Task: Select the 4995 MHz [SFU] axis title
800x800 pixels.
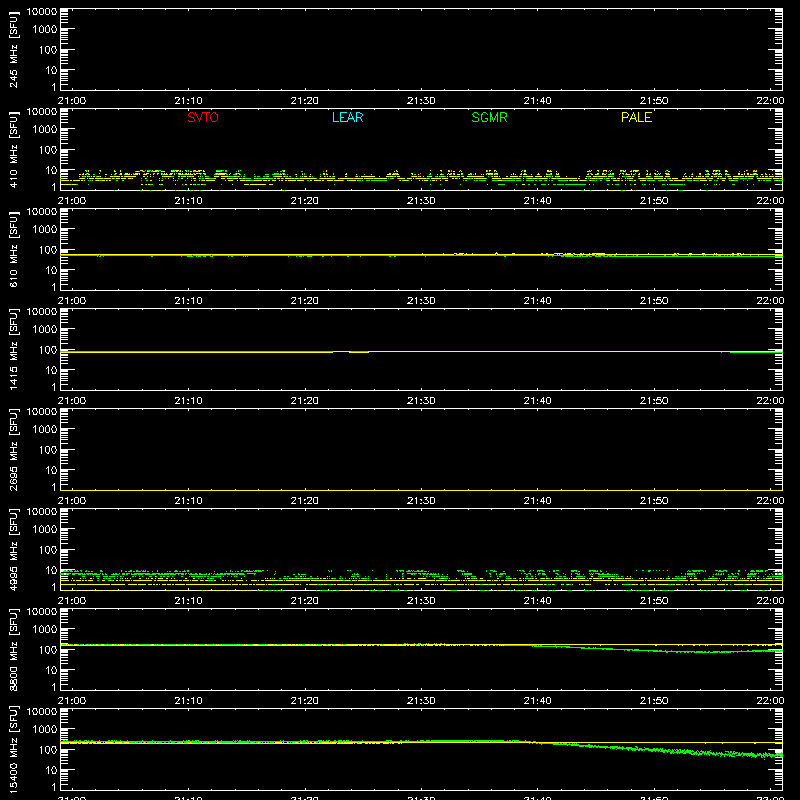Action: (x=14, y=549)
